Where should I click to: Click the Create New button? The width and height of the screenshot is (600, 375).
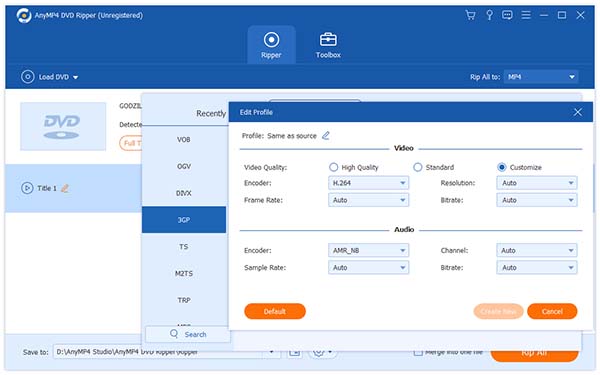coord(498,311)
